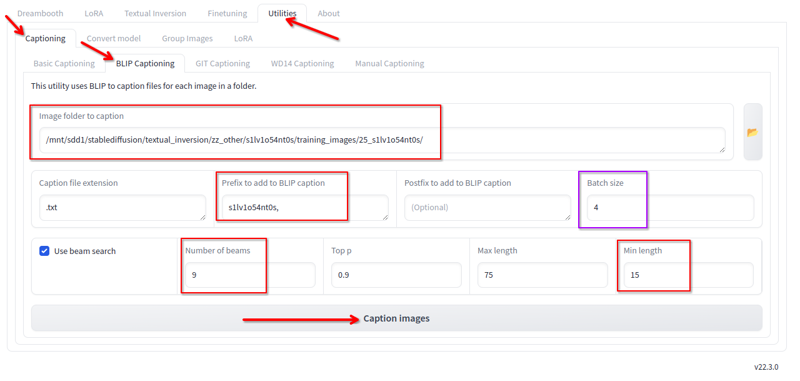
Task: Focus the Min length input
Action: coord(688,275)
